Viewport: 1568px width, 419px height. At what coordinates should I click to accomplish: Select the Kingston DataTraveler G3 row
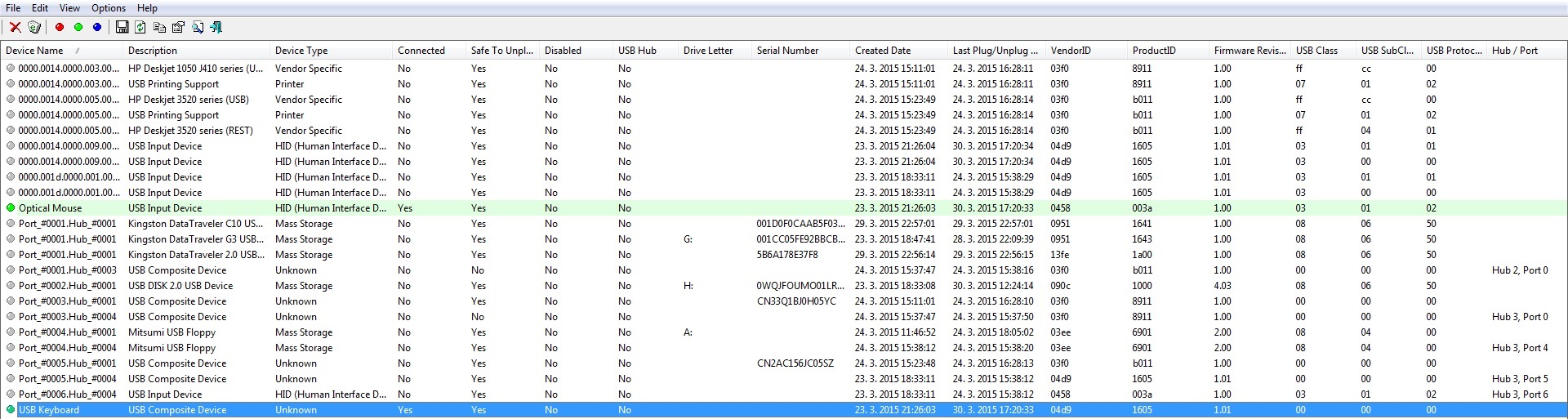point(784,238)
